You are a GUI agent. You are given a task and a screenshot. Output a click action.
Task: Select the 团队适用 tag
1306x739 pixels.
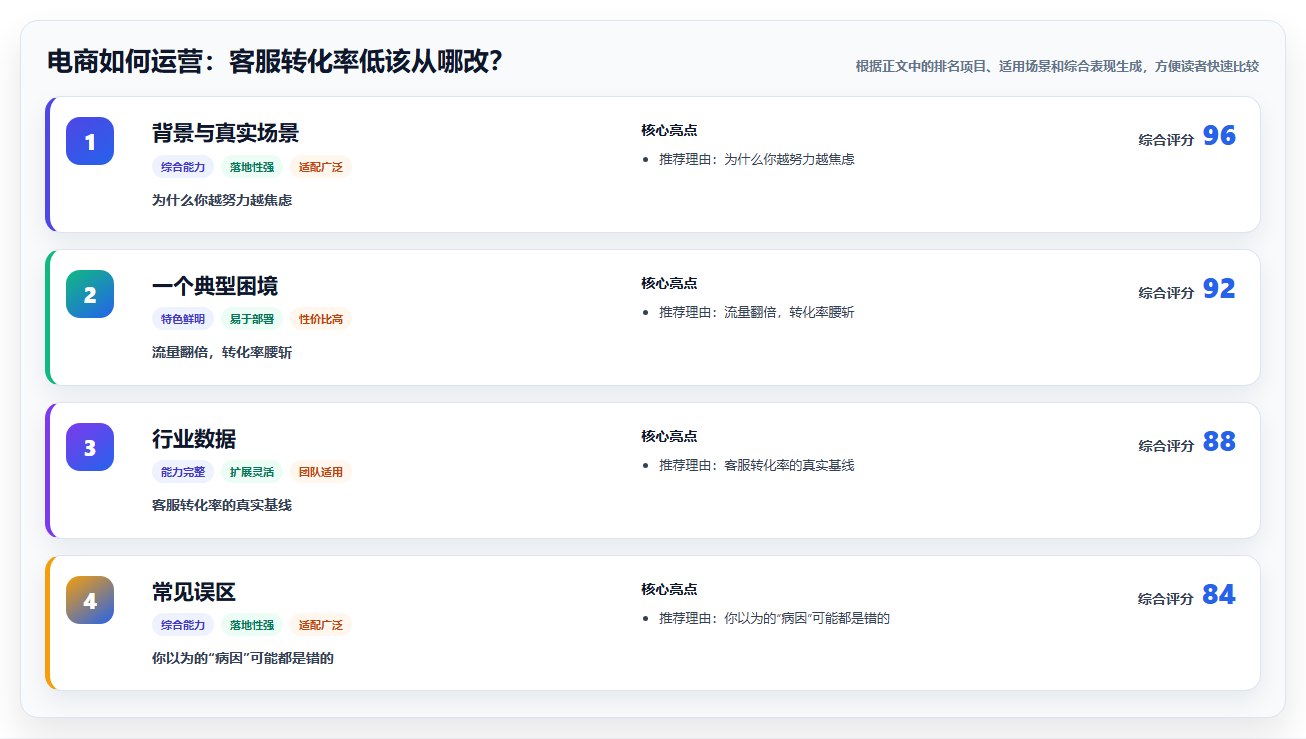click(x=321, y=472)
